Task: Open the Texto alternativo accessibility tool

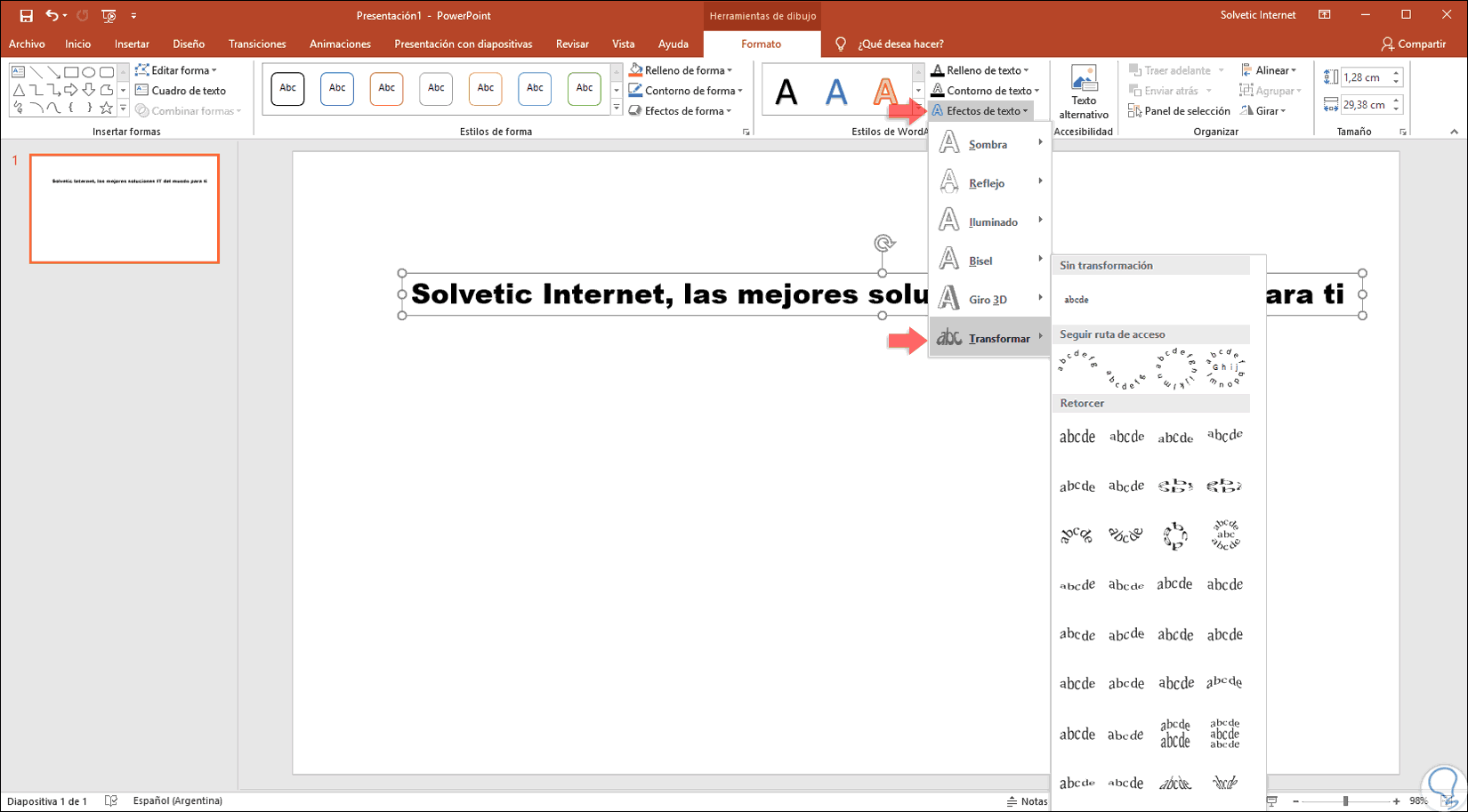Action: [x=1083, y=92]
